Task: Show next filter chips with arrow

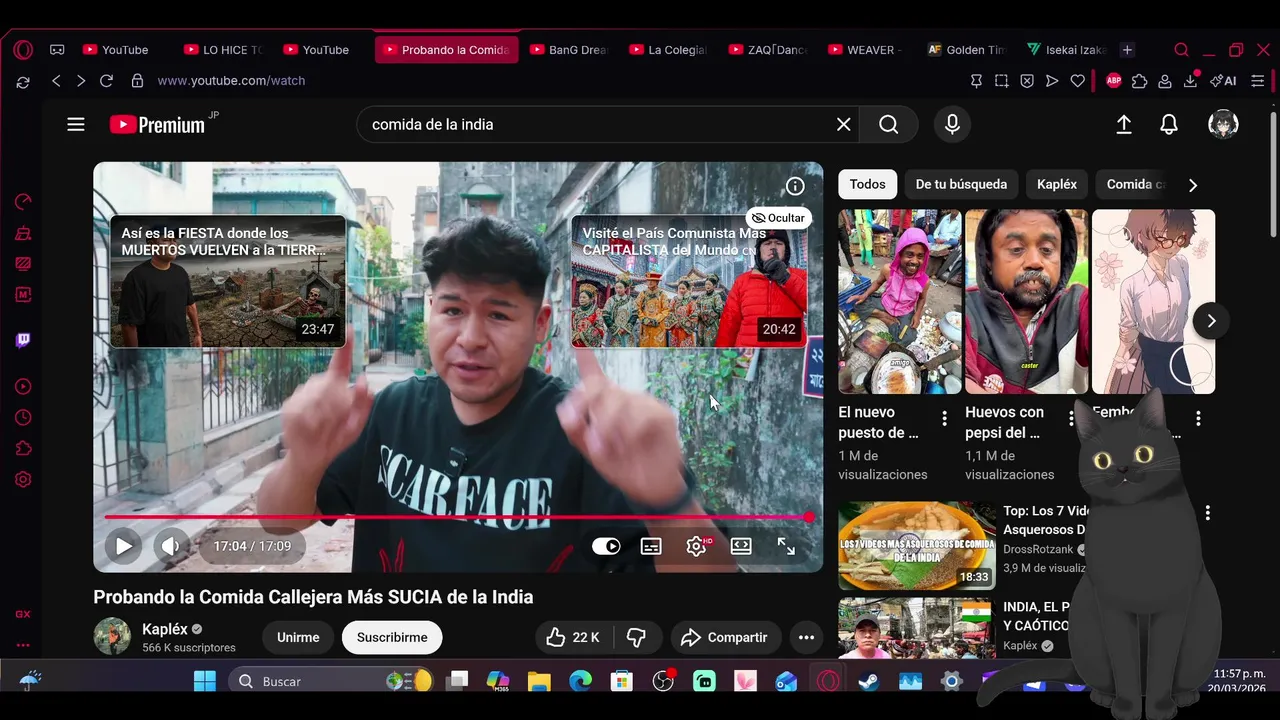Action: [1192, 185]
